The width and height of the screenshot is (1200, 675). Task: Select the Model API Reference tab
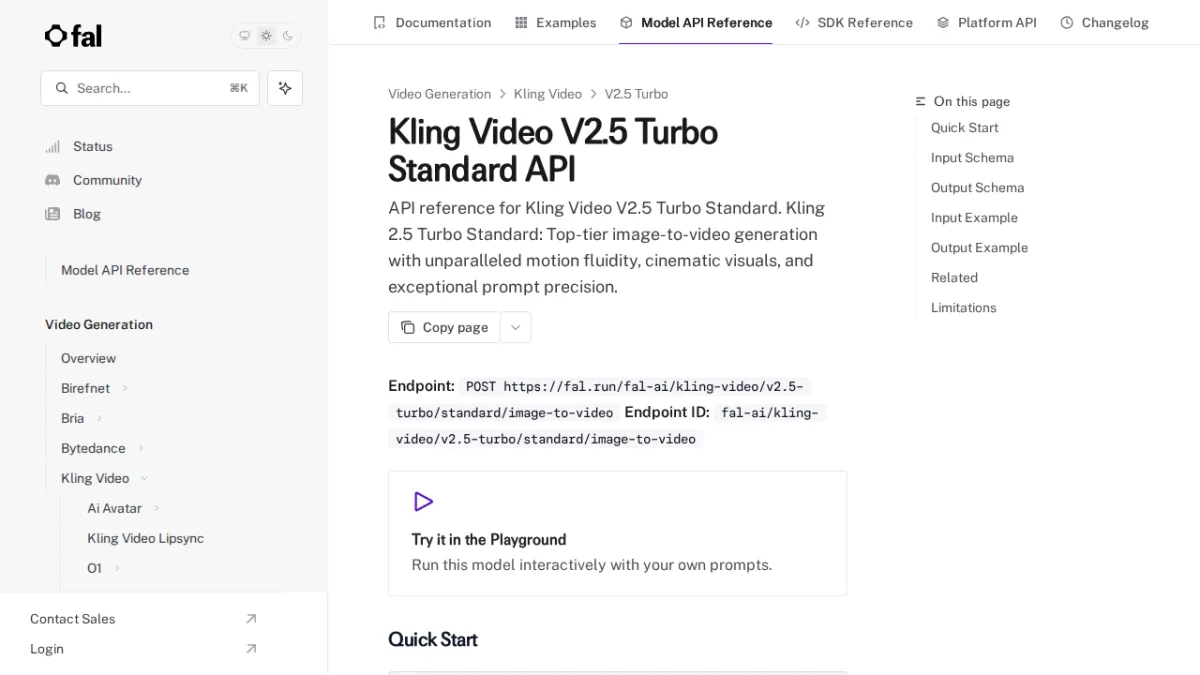(x=695, y=22)
